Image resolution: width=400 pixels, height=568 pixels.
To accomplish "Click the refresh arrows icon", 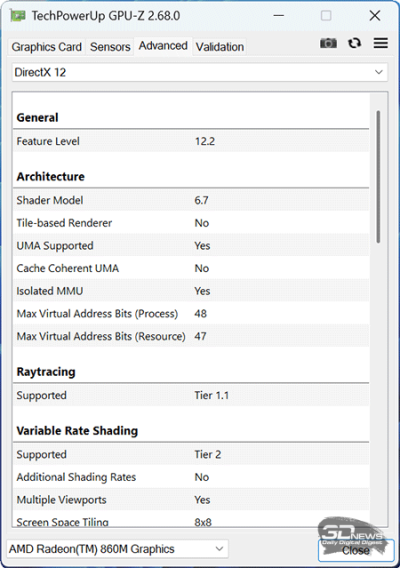I will (354, 43).
